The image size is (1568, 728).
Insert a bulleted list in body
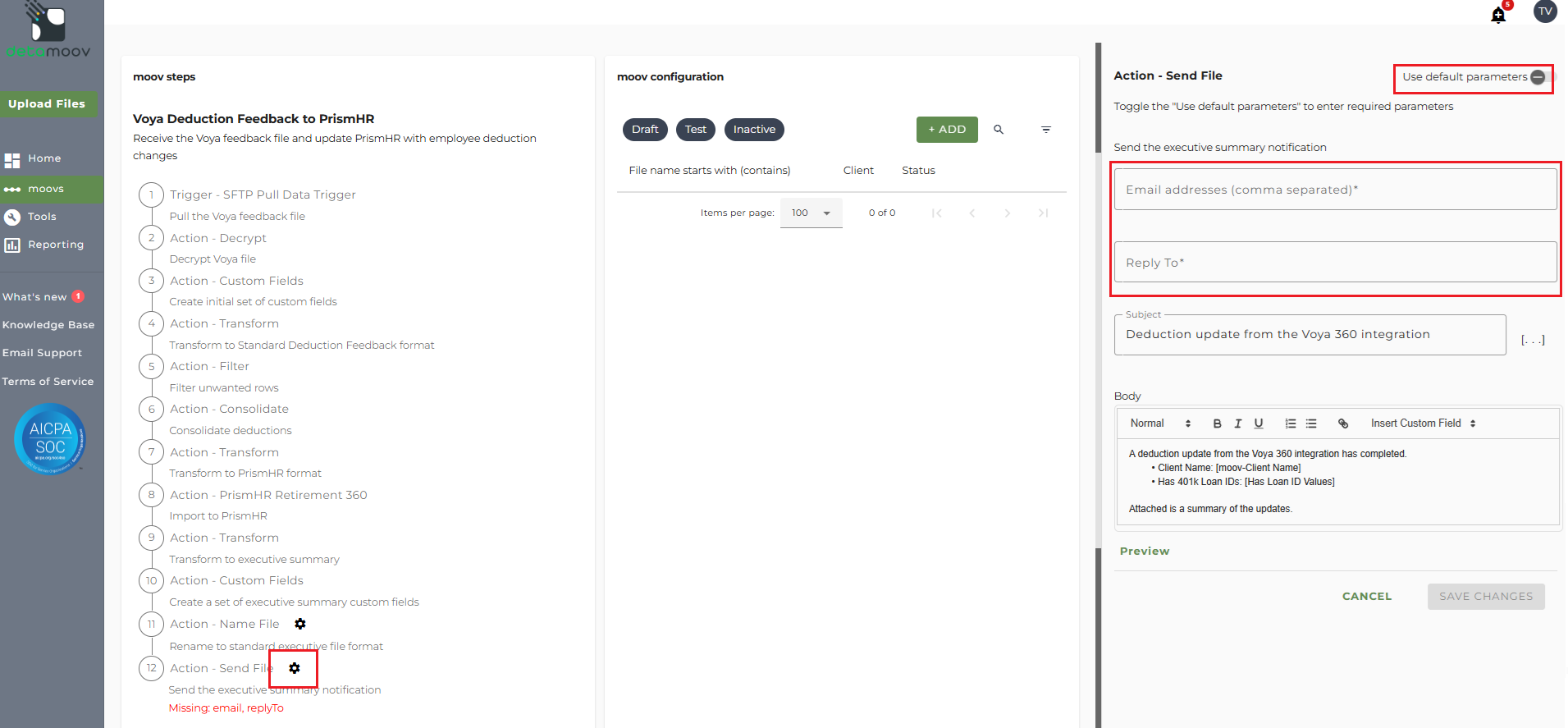[1311, 424]
